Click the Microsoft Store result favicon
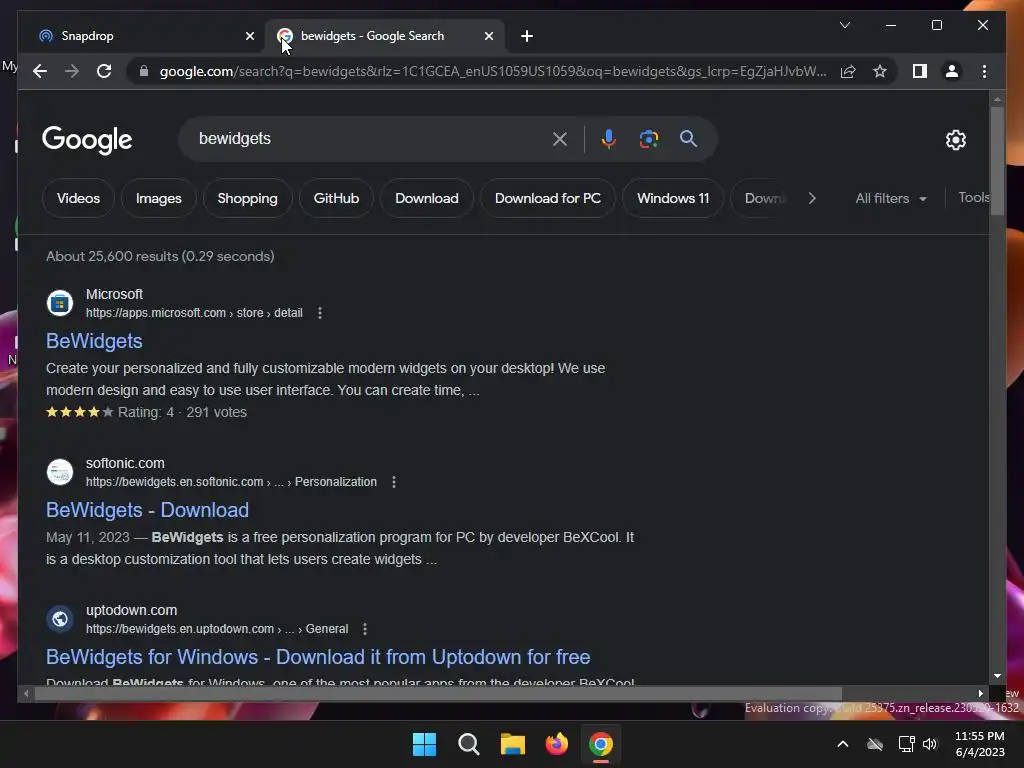 [59, 303]
